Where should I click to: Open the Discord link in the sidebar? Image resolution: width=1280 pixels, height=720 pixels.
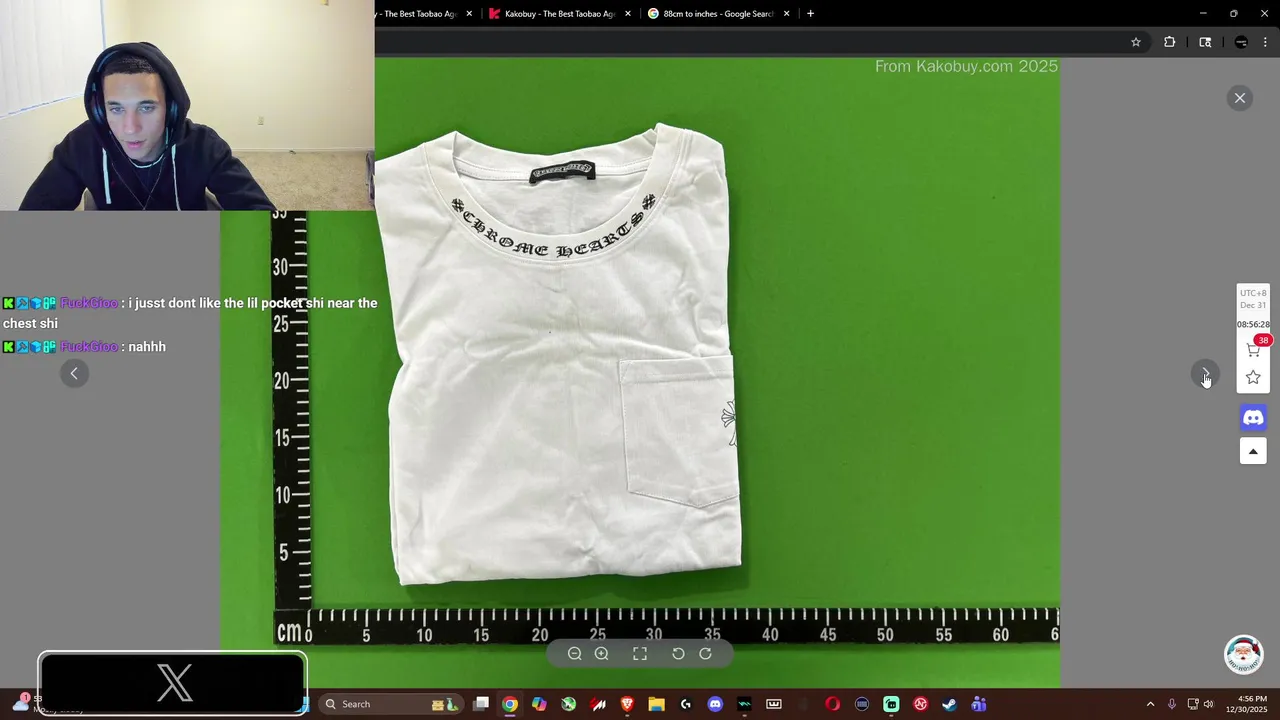[x=1253, y=417]
